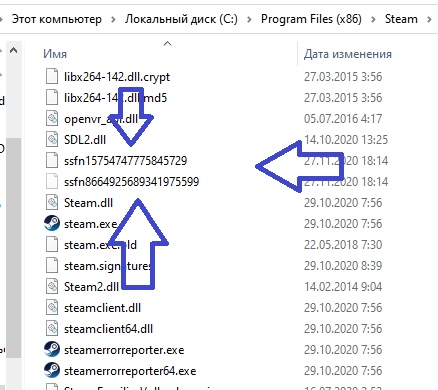Select file name 'Steam2.dll'
This screenshot has width=438, height=390.
91,287
